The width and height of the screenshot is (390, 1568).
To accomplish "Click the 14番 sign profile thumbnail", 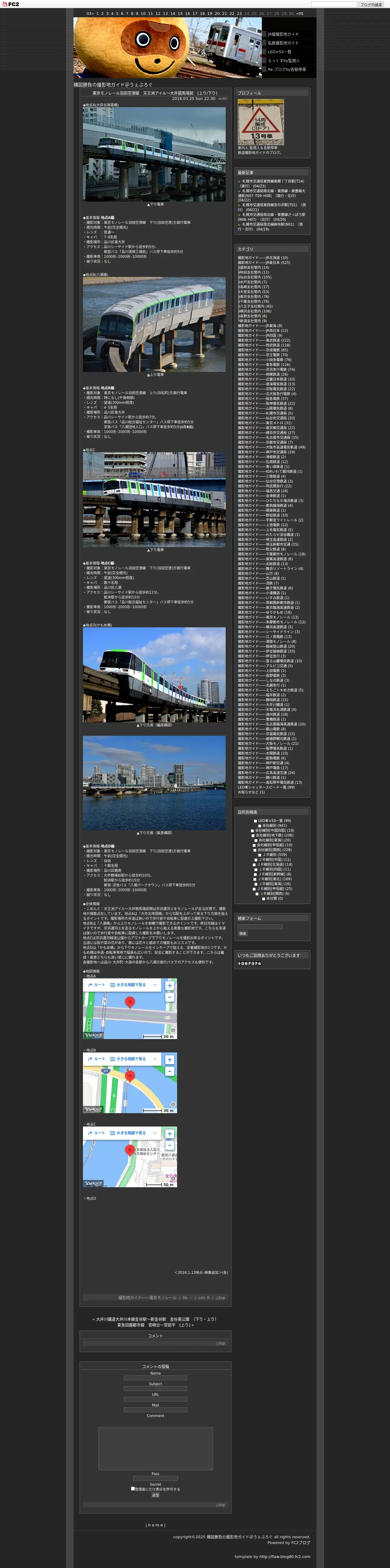I will [x=260, y=122].
